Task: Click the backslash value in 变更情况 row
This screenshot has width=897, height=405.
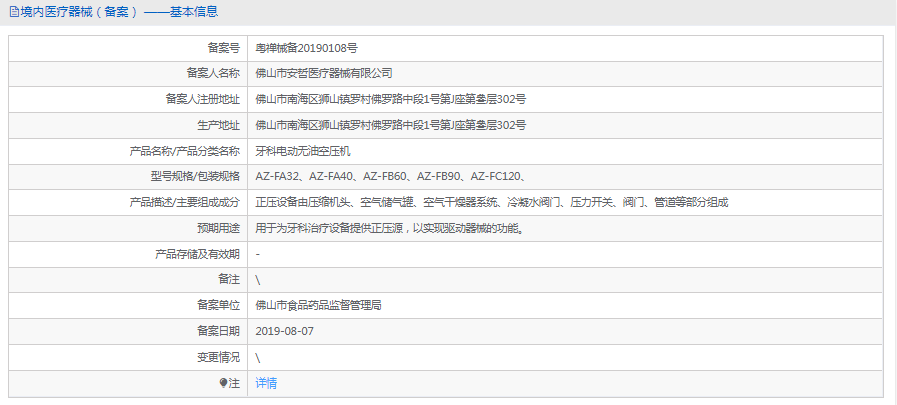Action: [258, 358]
